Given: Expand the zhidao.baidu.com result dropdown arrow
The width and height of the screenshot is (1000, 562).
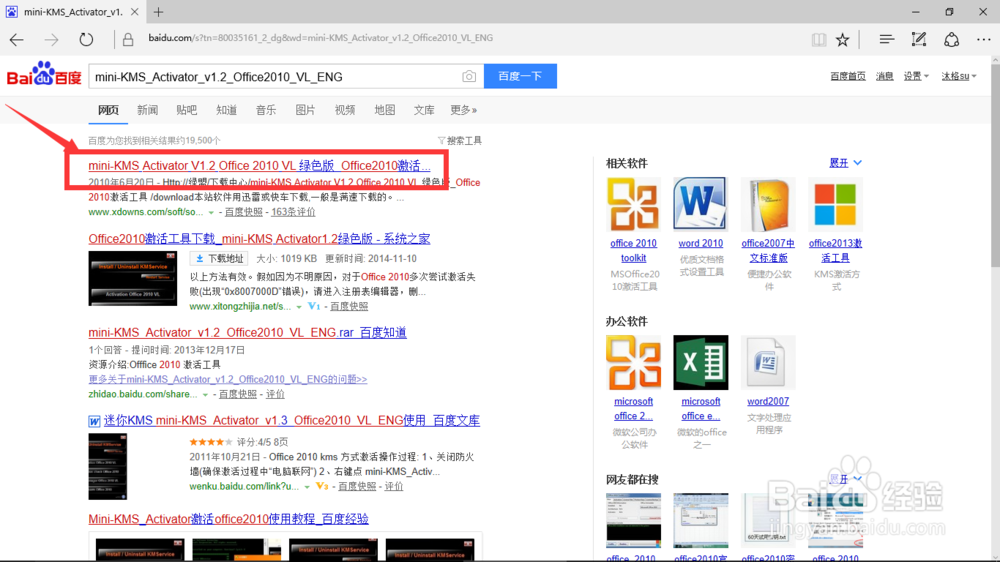Looking at the screenshot, I should pos(205,395).
